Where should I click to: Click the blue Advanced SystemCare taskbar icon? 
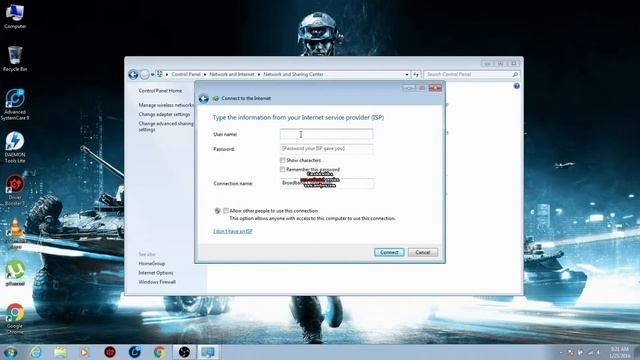click(x=135, y=352)
